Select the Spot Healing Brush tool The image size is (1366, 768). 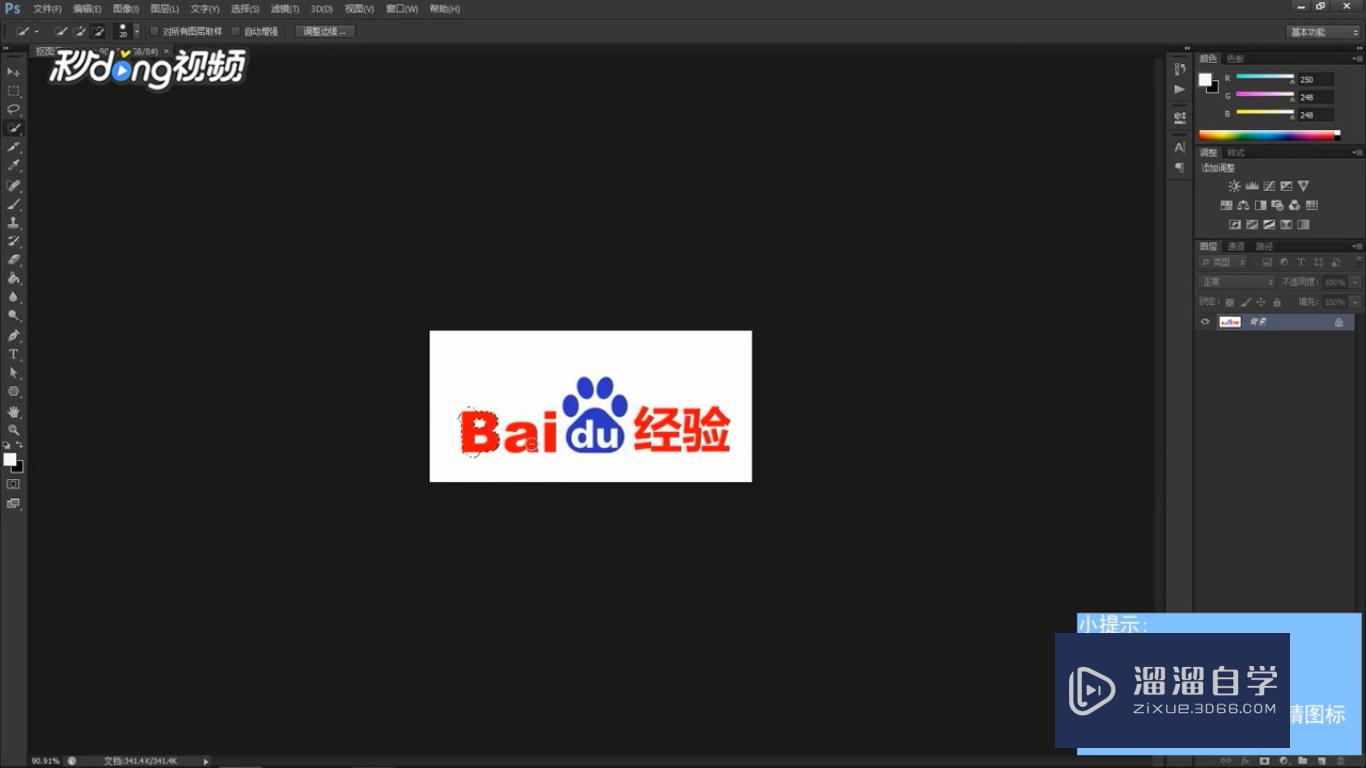click(x=14, y=185)
